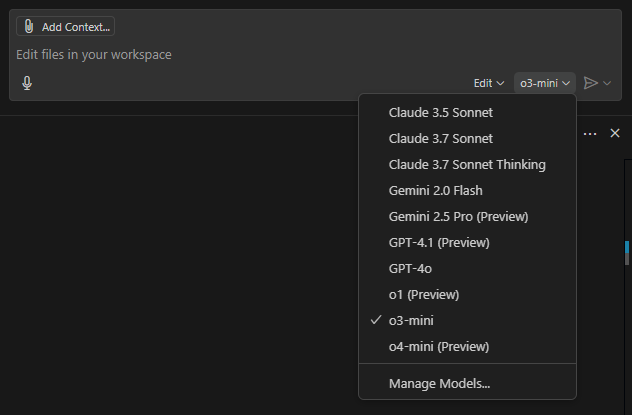Choose Claude 3.5 Sonnet from model list
Image resolution: width=632 pixels, height=415 pixels.
tap(440, 112)
